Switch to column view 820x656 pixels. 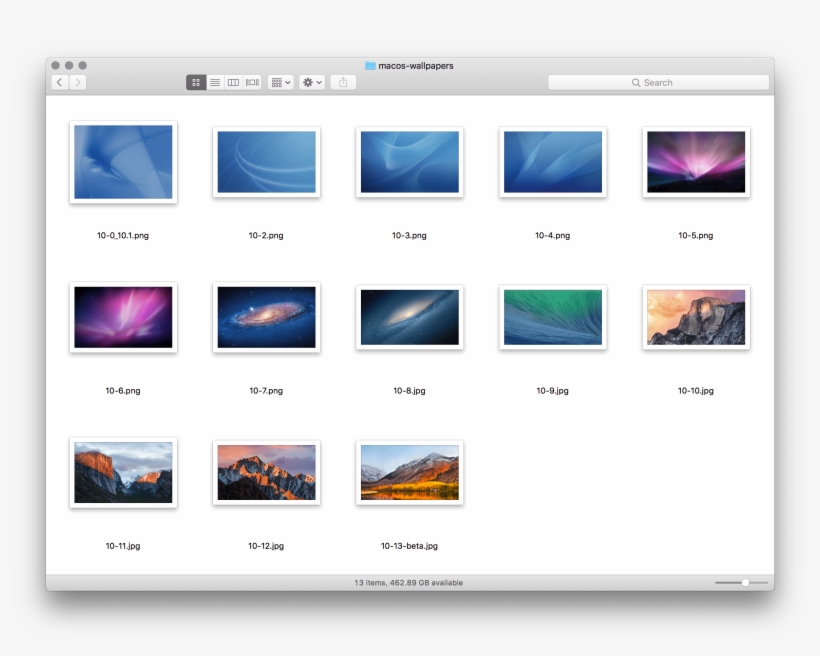point(233,82)
